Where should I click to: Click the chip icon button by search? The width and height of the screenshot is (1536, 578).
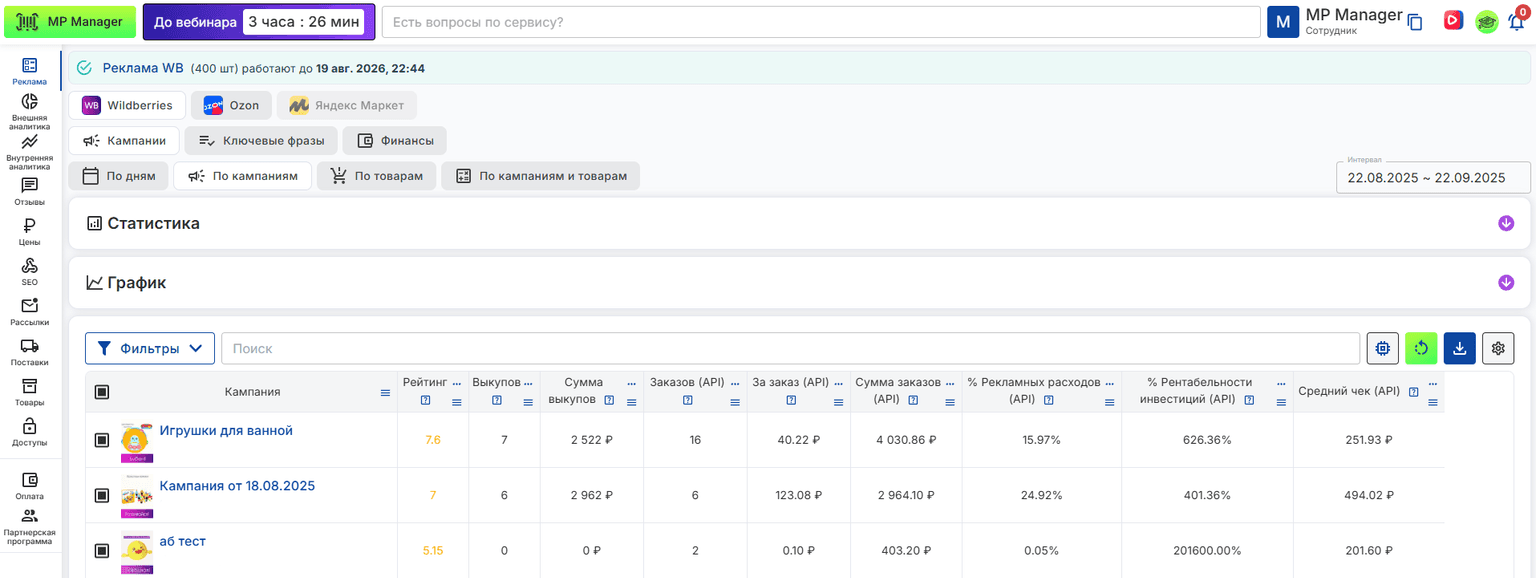pos(1383,348)
